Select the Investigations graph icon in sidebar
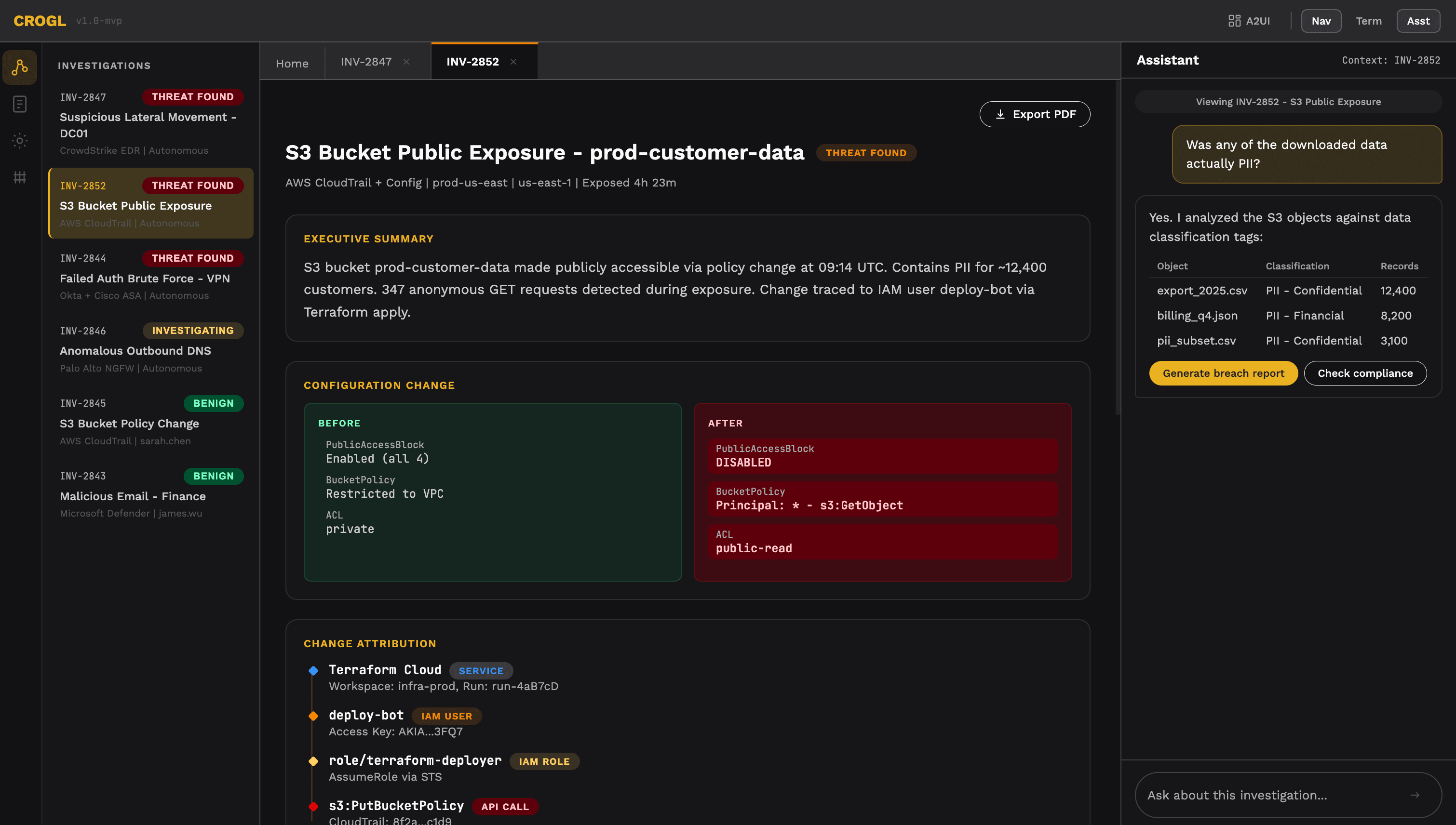The width and height of the screenshot is (1456, 825). coord(19,67)
